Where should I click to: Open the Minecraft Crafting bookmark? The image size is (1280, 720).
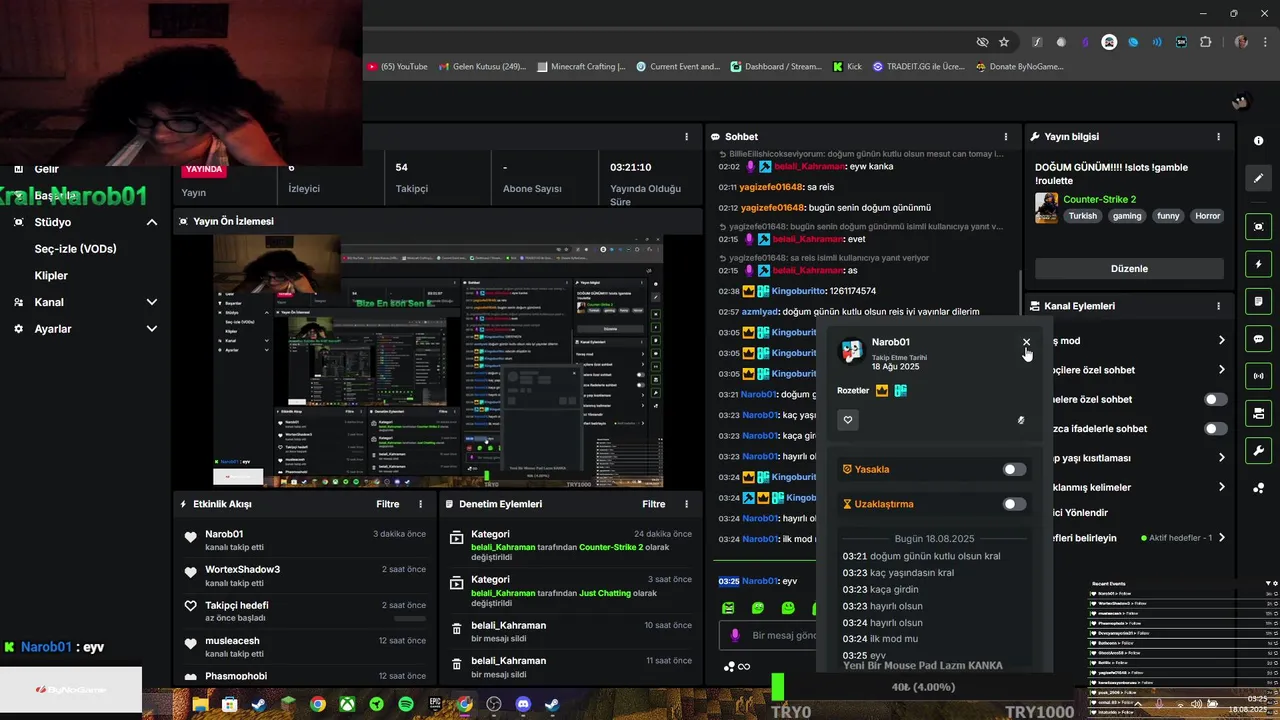[581, 67]
